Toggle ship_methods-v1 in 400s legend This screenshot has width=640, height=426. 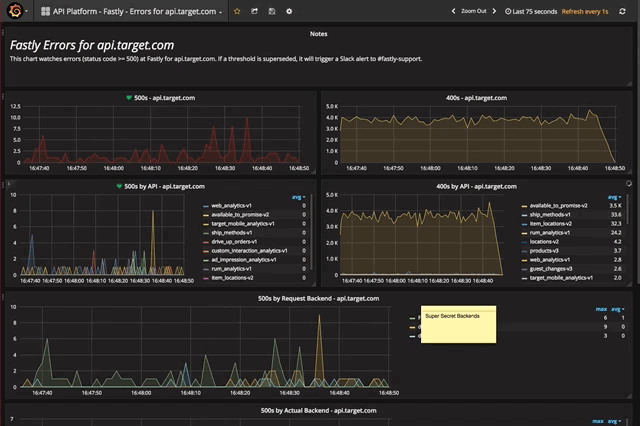click(550, 215)
